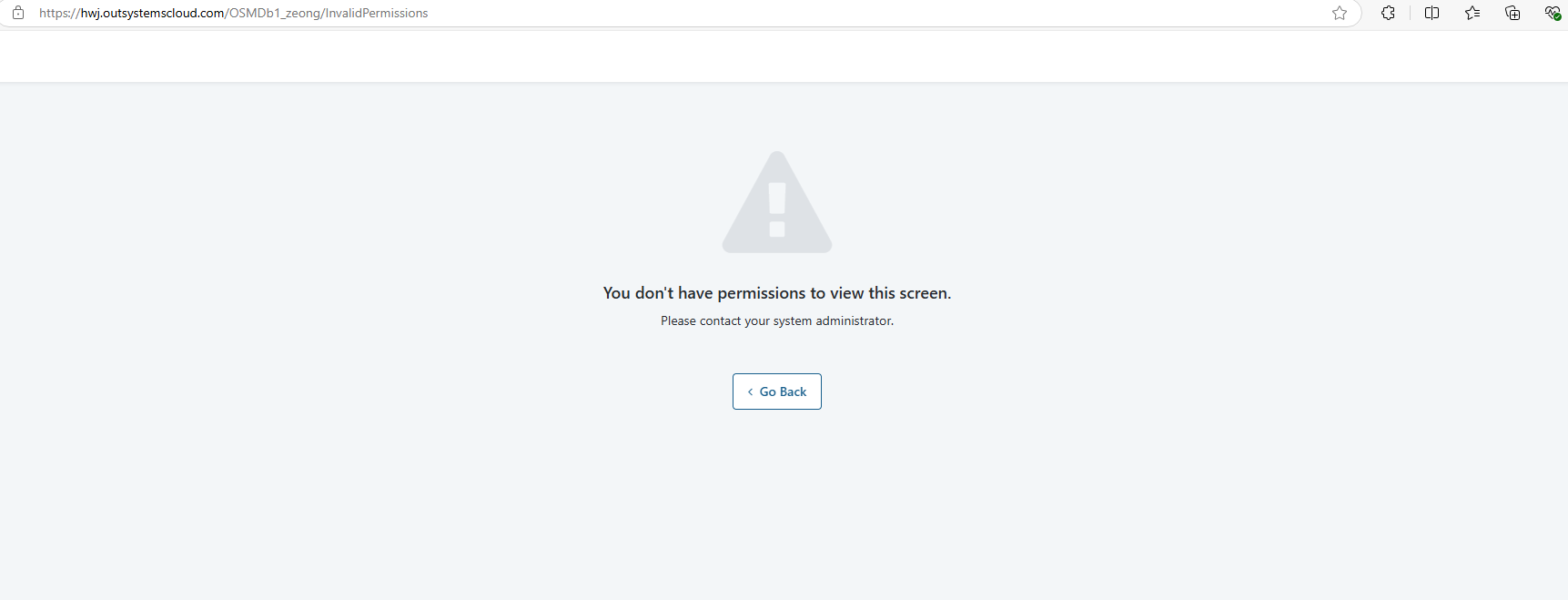Click the gray warning triangle icon
1568x600 pixels.
pyautogui.click(x=777, y=202)
